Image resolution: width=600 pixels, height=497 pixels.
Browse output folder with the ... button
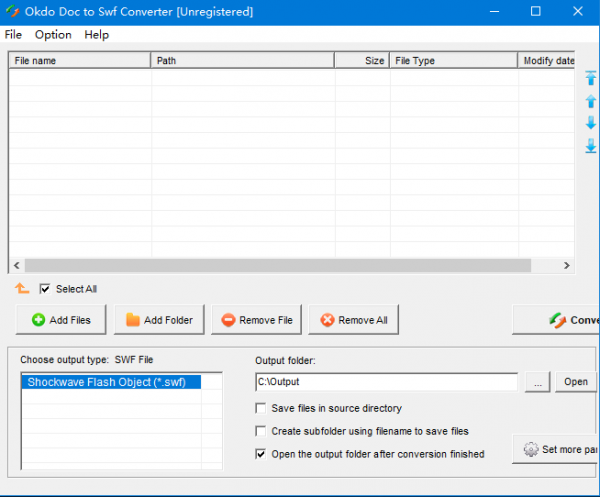(x=538, y=382)
